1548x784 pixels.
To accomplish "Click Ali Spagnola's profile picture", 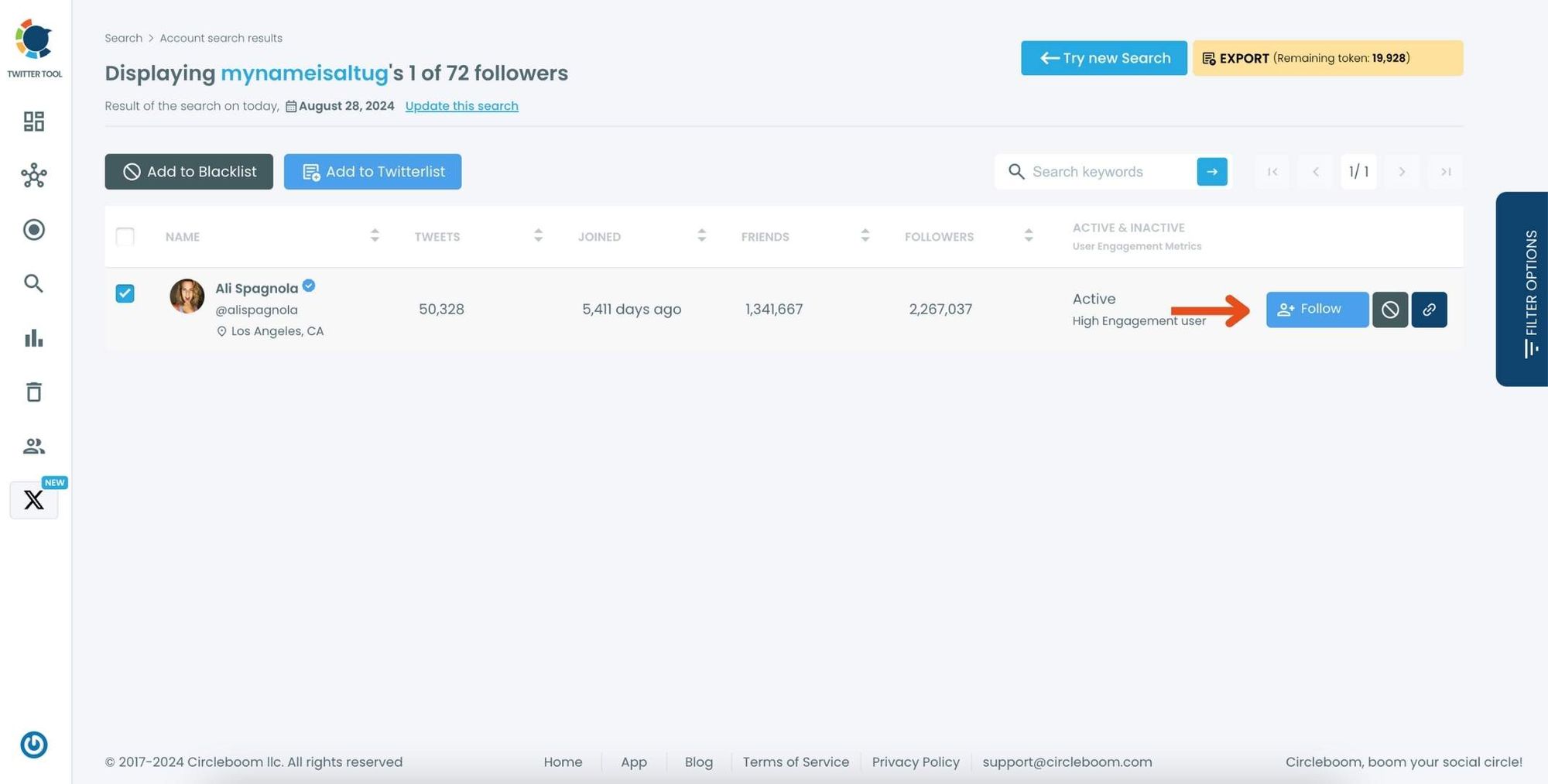I will tap(187, 296).
